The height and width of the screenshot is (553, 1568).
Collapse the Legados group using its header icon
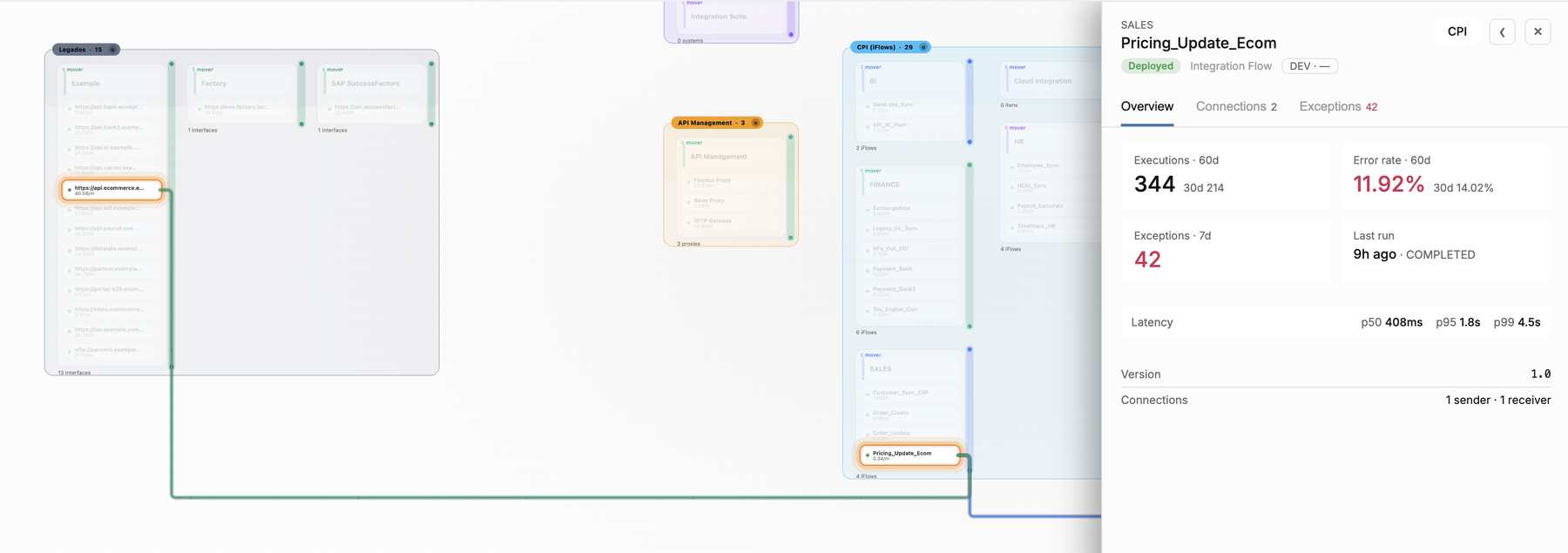[112, 50]
